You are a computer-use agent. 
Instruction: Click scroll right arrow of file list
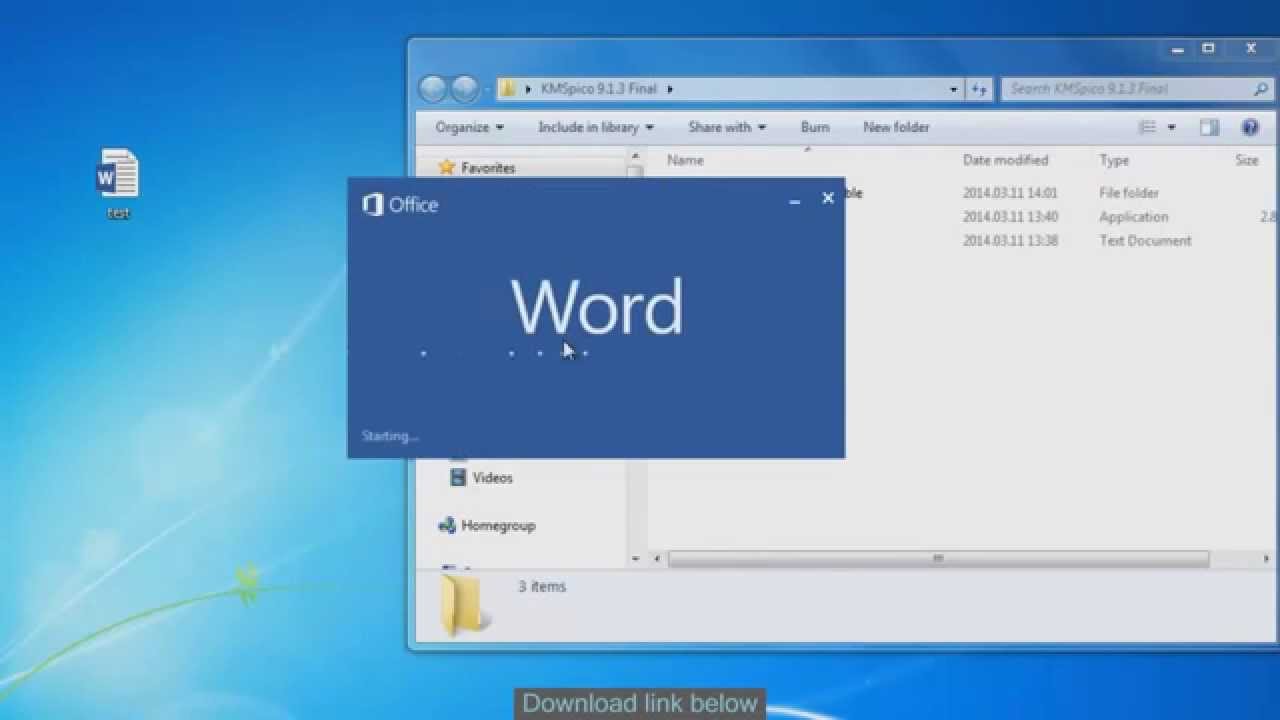tap(1267, 559)
